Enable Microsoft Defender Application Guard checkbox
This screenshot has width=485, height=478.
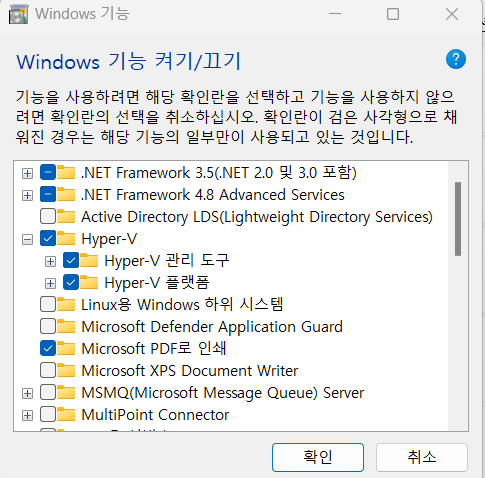click(x=48, y=327)
